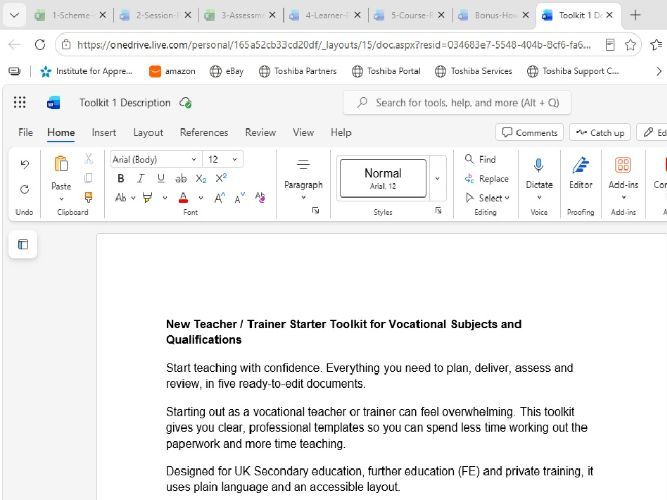Click the cloud saved status icon
The width and height of the screenshot is (667, 500).
point(185,103)
